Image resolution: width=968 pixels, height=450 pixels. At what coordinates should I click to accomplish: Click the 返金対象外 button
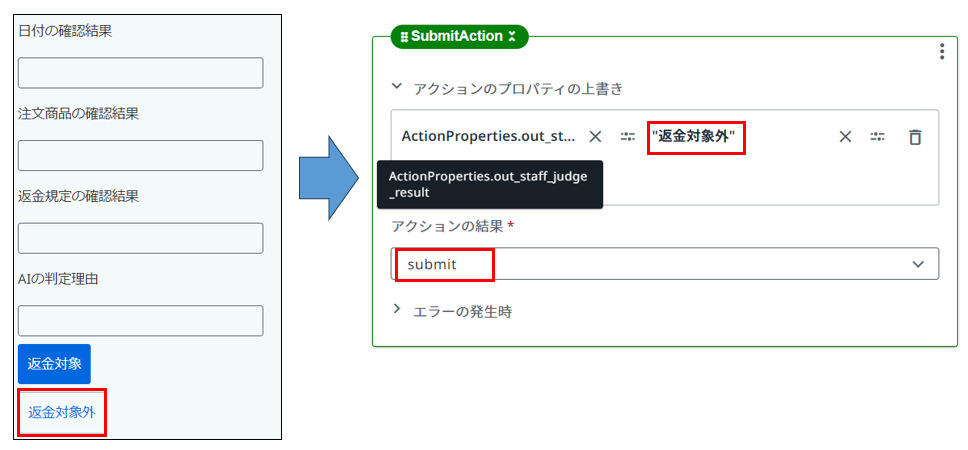62,412
